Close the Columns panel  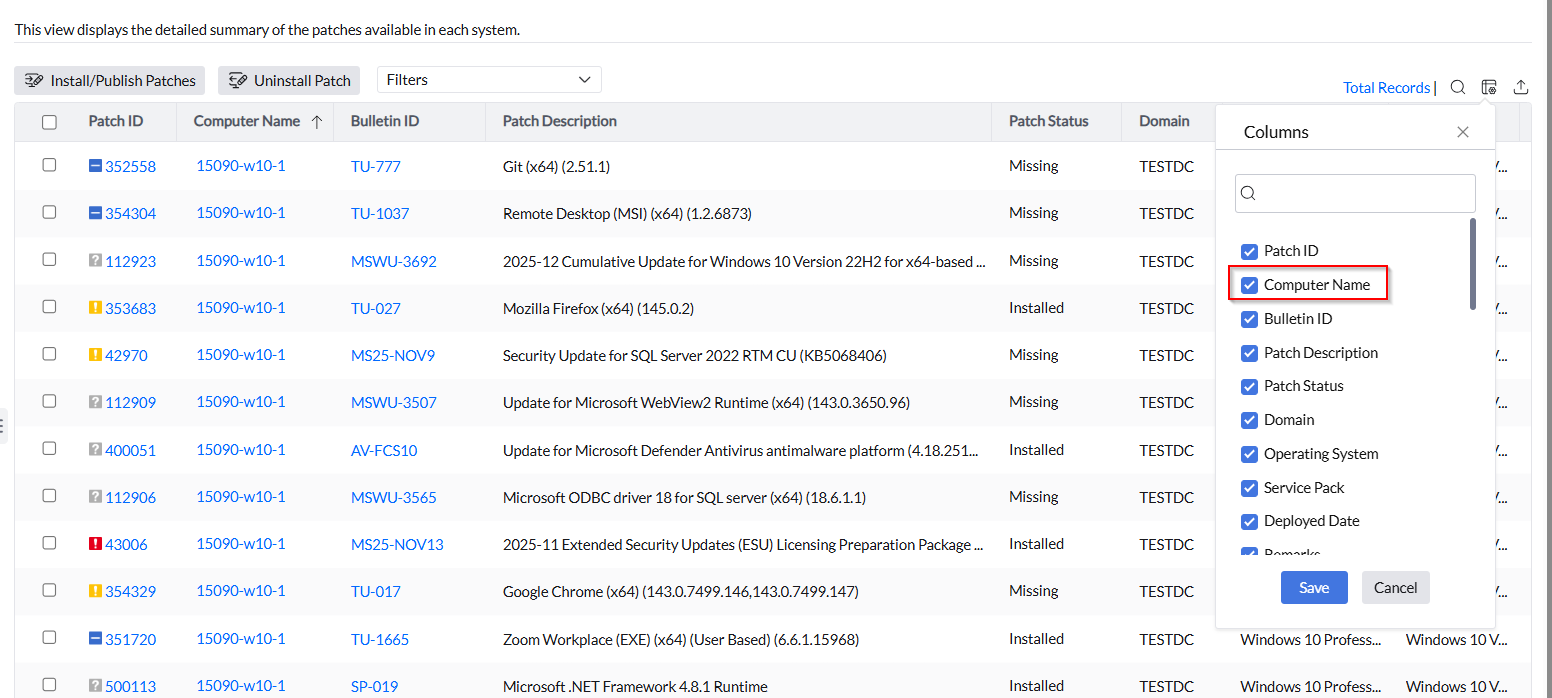click(x=1463, y=132)
